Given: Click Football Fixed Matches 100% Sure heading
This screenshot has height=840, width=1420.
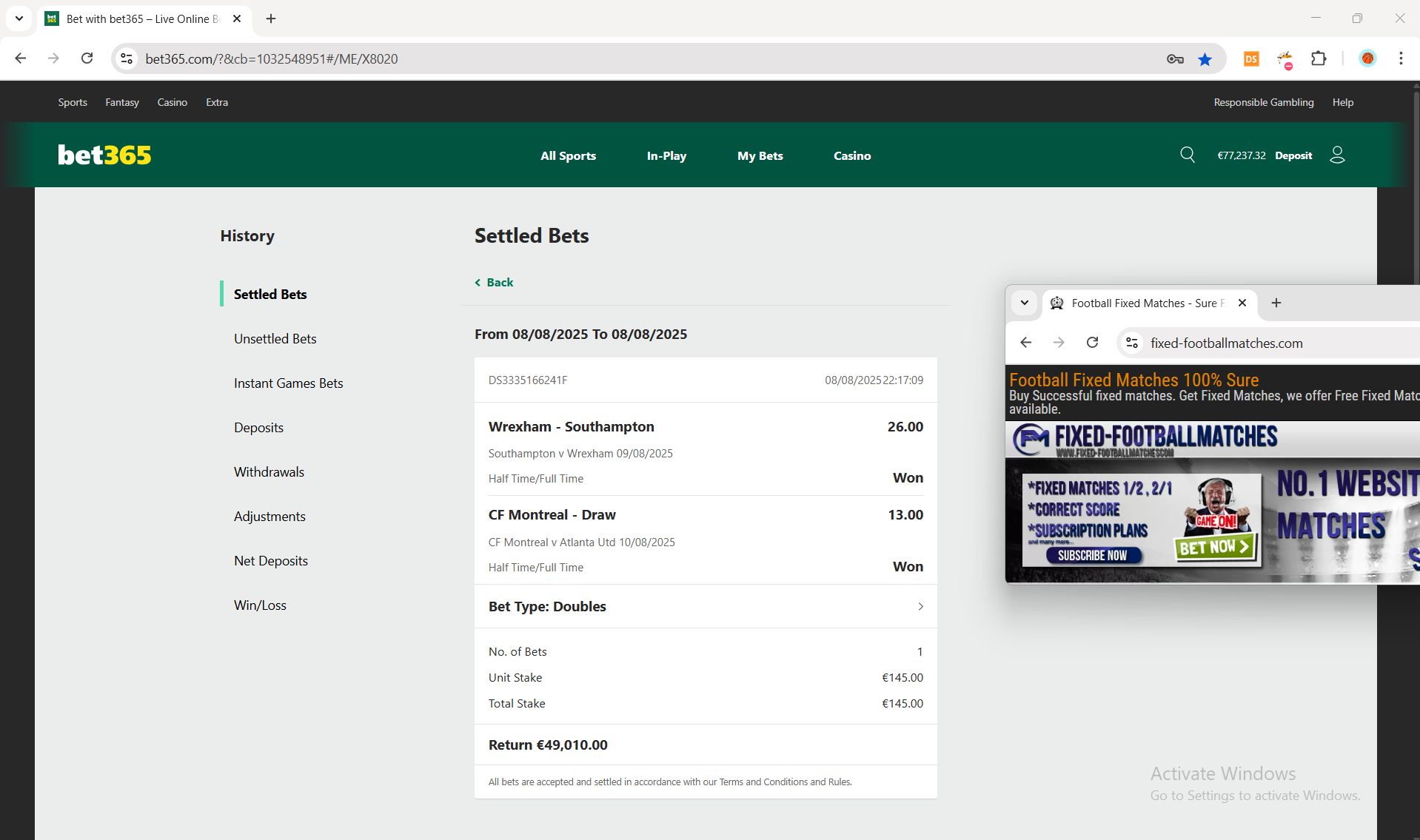Looking at the screenshot, I should coord(1133,380).
